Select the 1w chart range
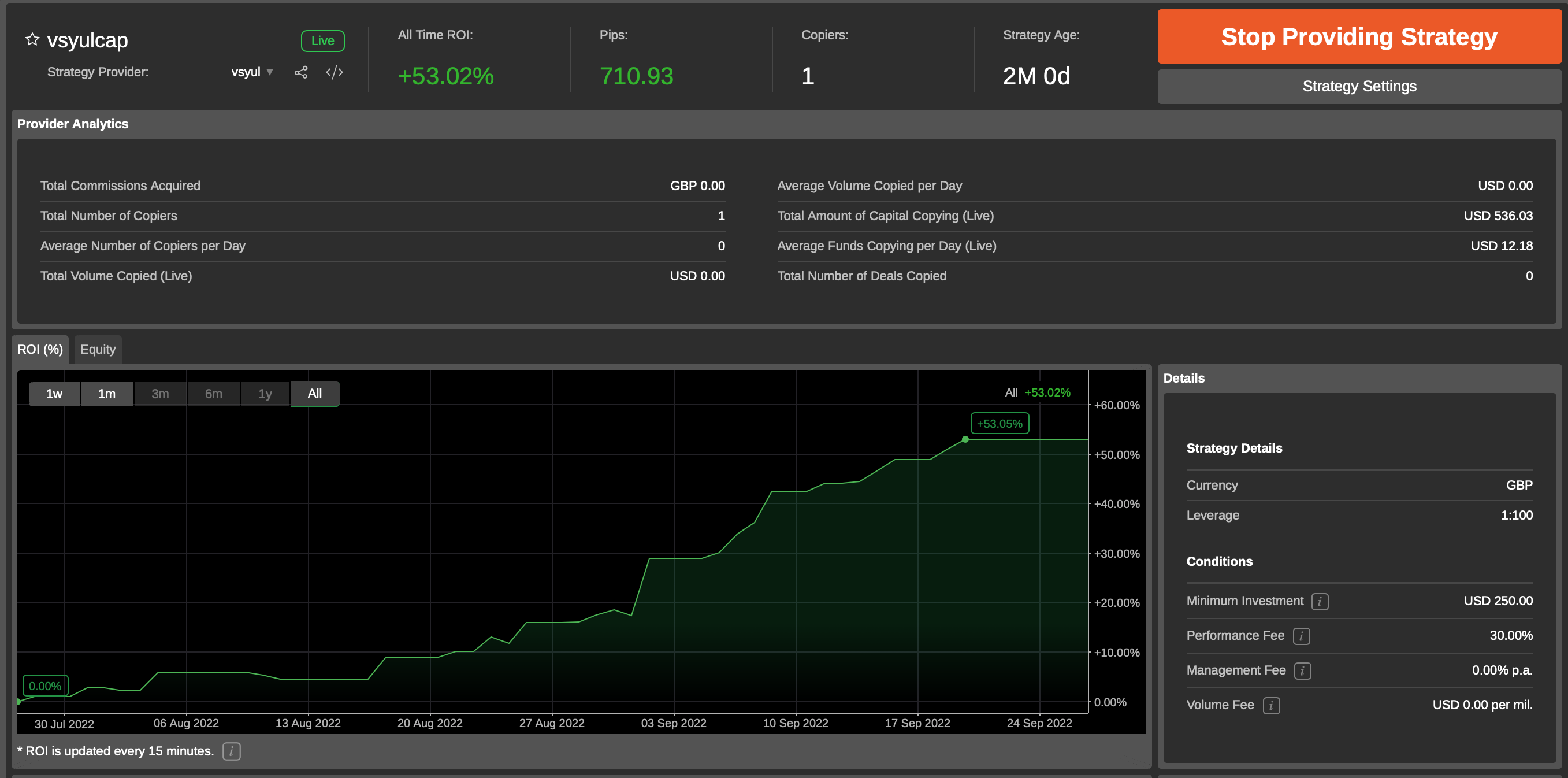The width and height of the screenshot is (1568, 778). [x=54, y=394]
